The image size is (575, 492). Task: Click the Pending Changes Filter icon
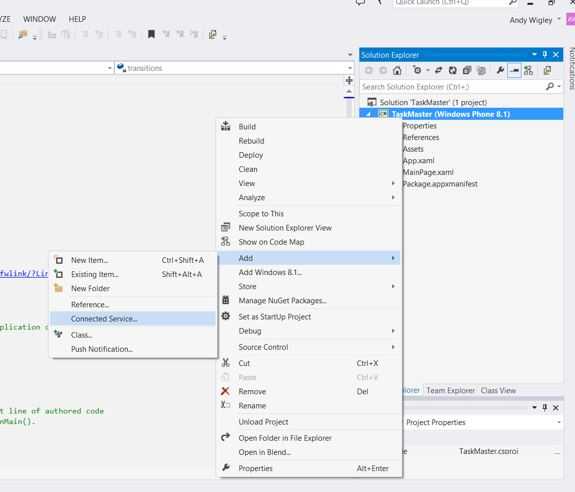pyautogui.click(x=417, y=70)
